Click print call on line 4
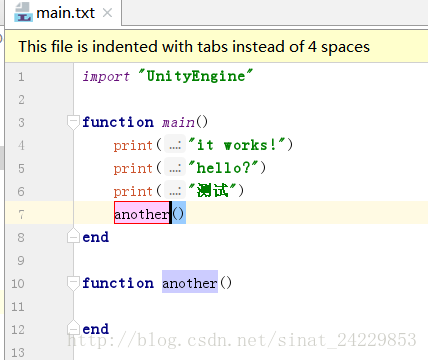 pos(133,146)
